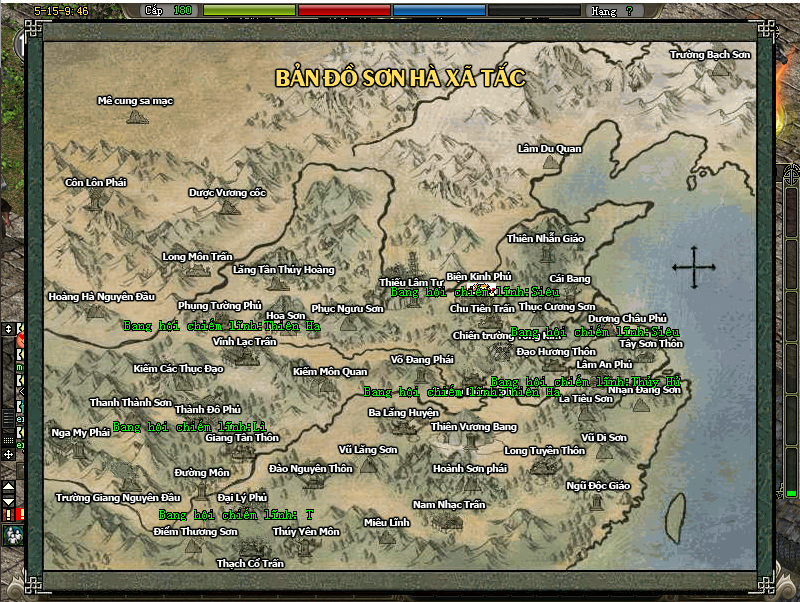Select the Đại Lý Phủ city marker

[242, 497]
